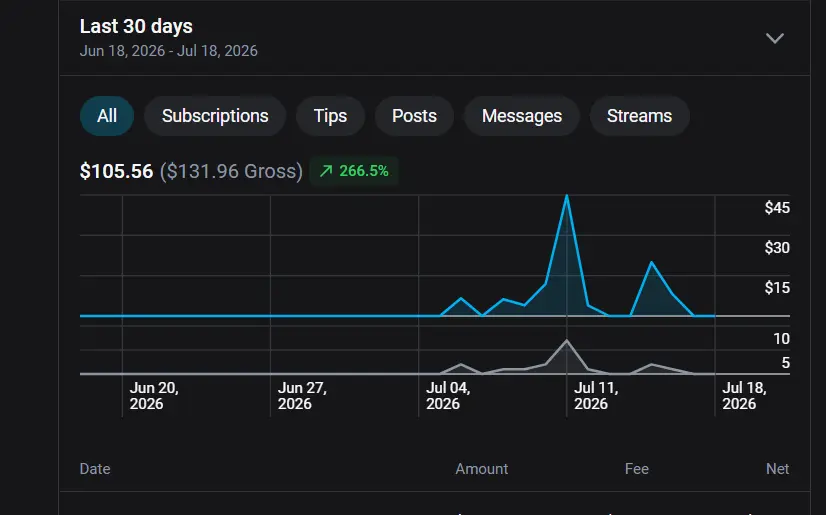Viewport: 826px width, 515px height.
Task: Show the Posts earnings filter
Action: [x=414, y=116]
